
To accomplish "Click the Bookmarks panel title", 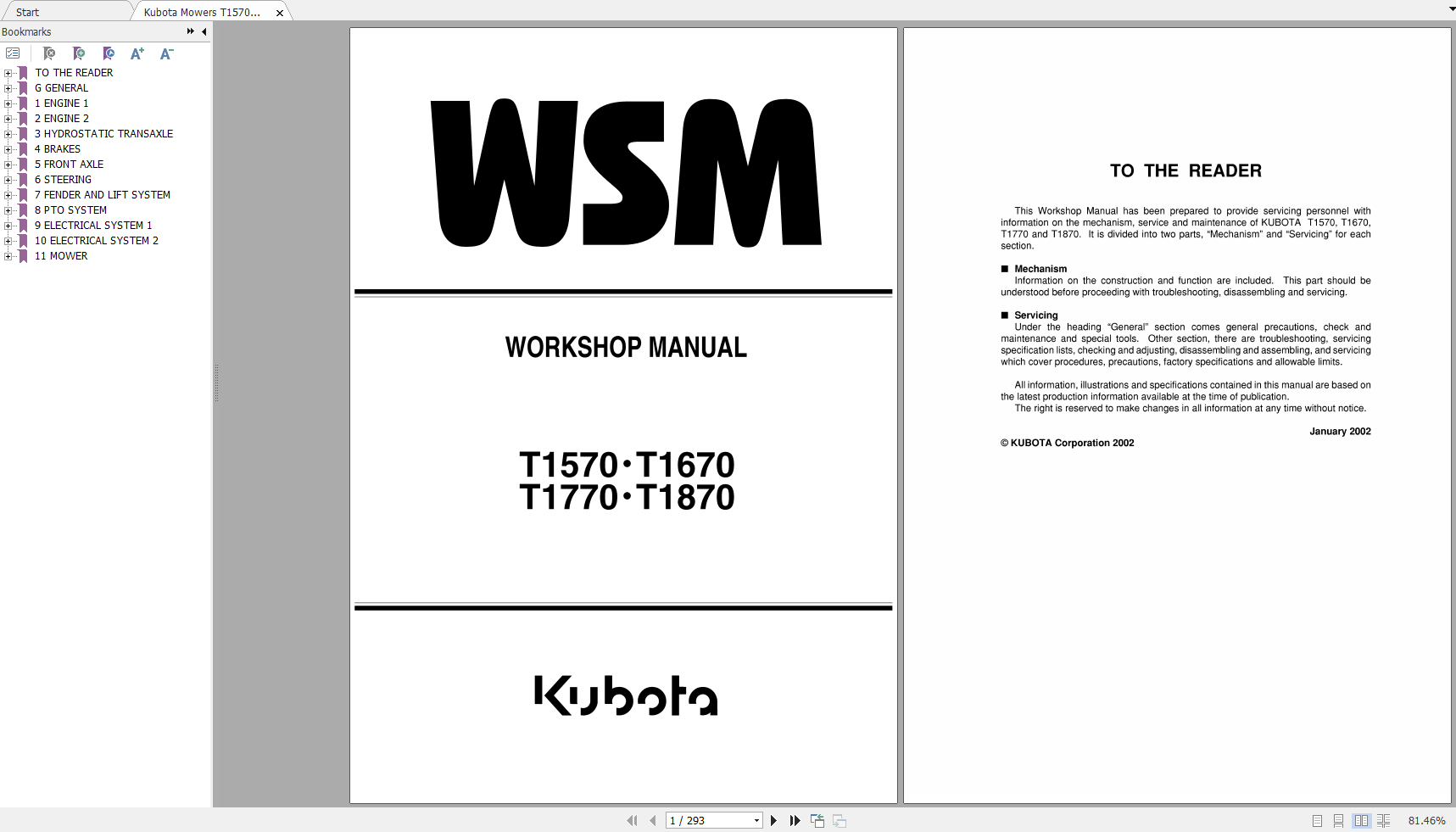I will [x=26, y=32].
